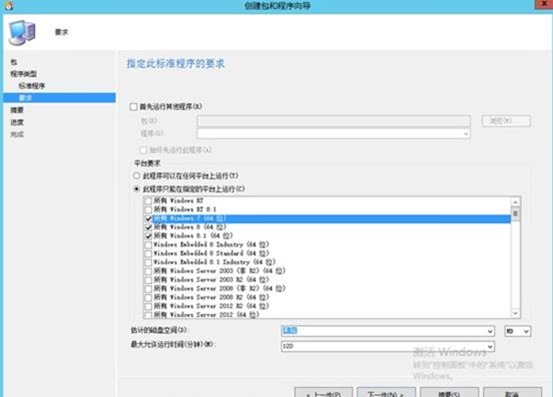Go to the 标准程序 step in sidebar
Screen dimensions: 553x397
32,86
